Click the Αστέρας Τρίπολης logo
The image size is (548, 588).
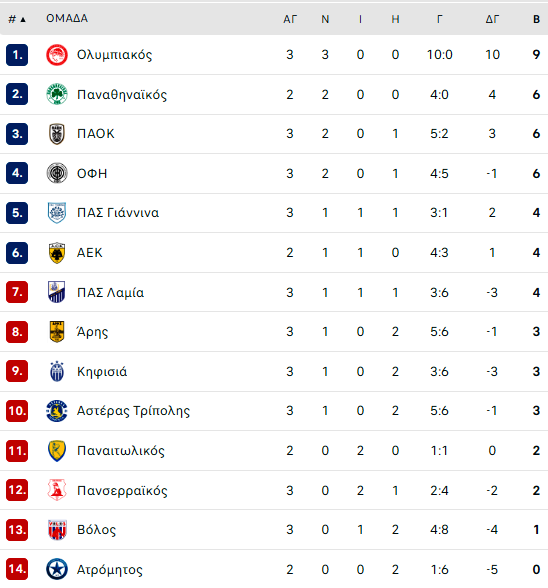pos(57,411)
